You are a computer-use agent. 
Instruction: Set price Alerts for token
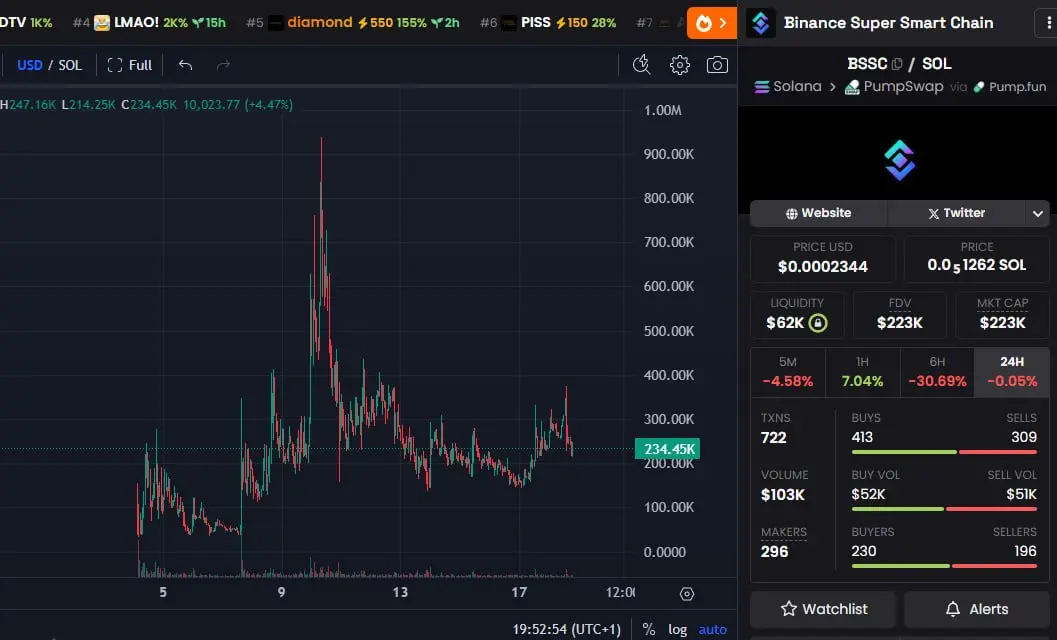point(976,609)
